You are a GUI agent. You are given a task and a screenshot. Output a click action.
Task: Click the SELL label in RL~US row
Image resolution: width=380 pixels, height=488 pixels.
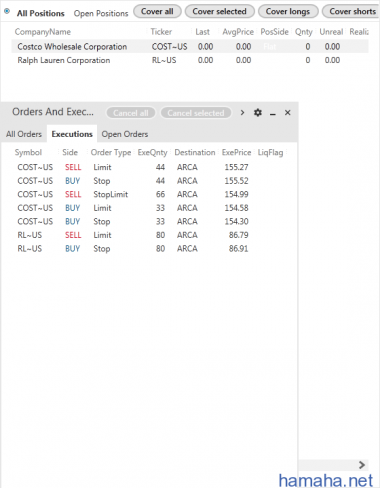click(x=73, y=235)
